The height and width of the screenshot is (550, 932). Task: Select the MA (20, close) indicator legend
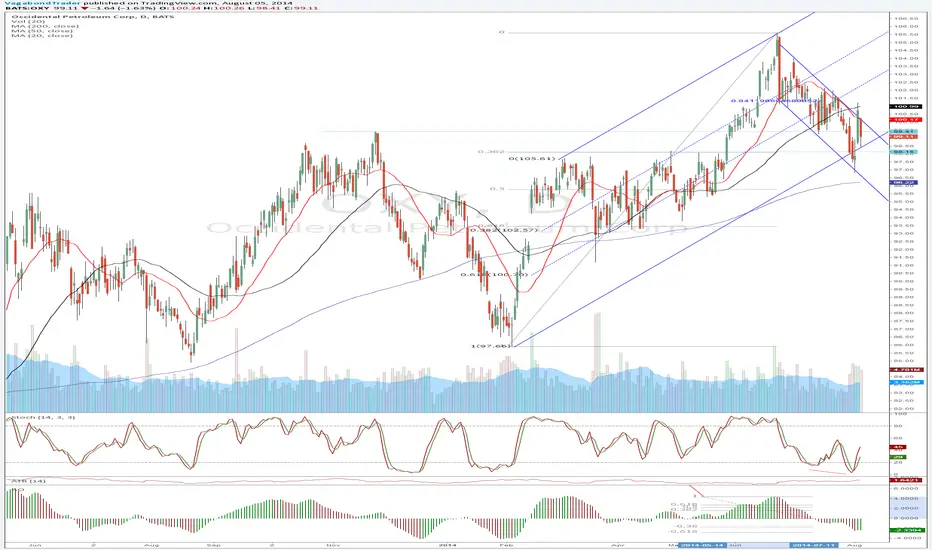tap(42, 36)
